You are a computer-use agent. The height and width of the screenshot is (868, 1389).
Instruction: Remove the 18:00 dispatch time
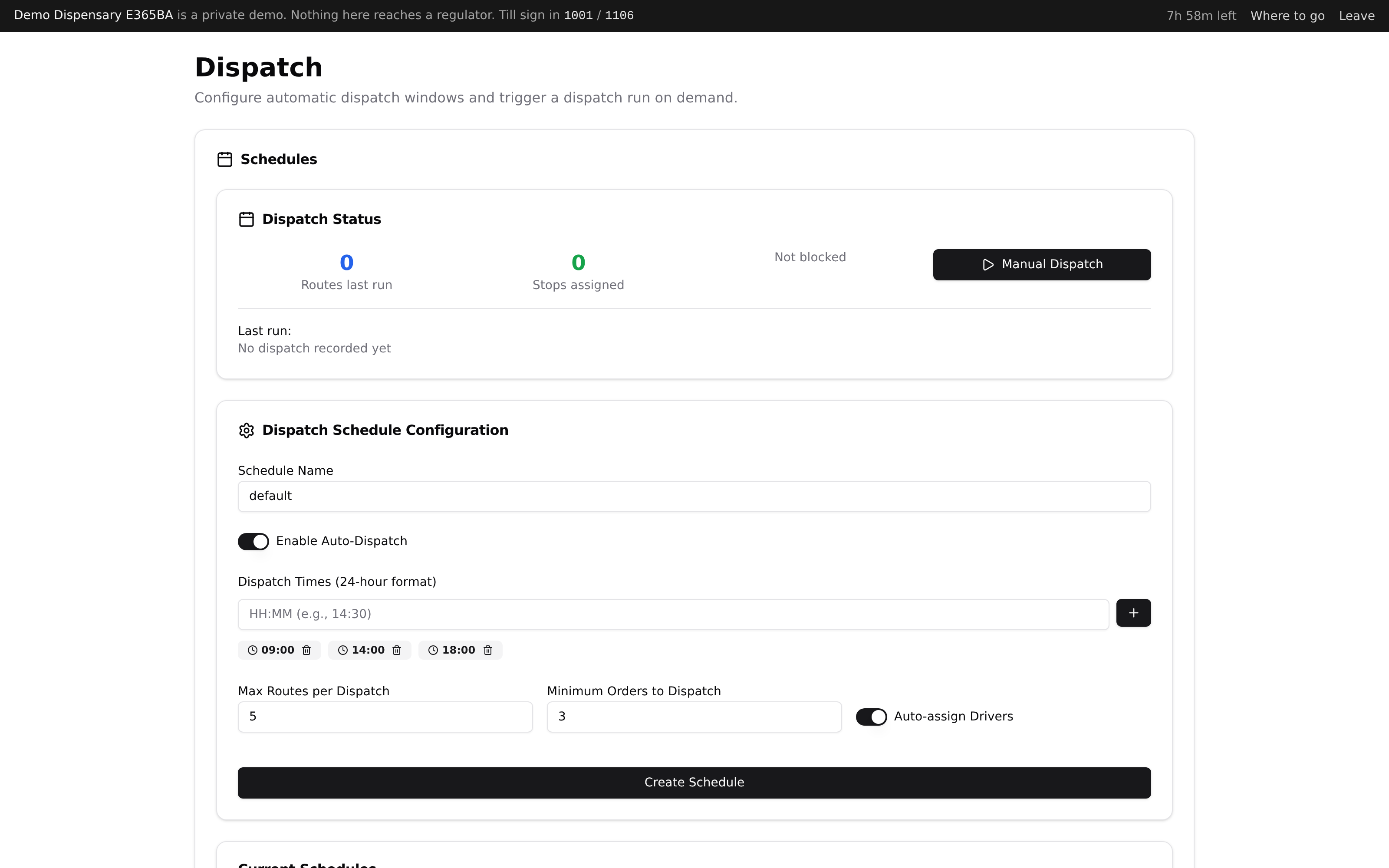click(x=488, y=650)
